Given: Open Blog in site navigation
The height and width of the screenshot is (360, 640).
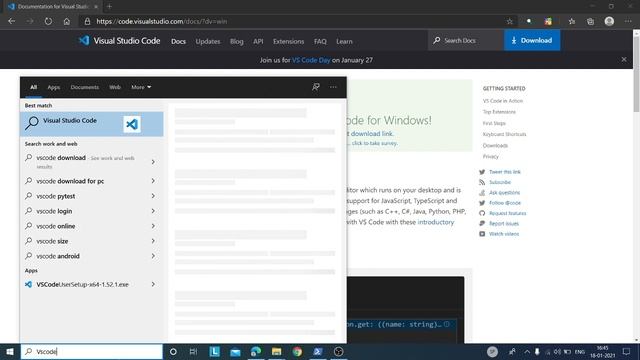Looking at the screenshot, I should tap(236, 41).
